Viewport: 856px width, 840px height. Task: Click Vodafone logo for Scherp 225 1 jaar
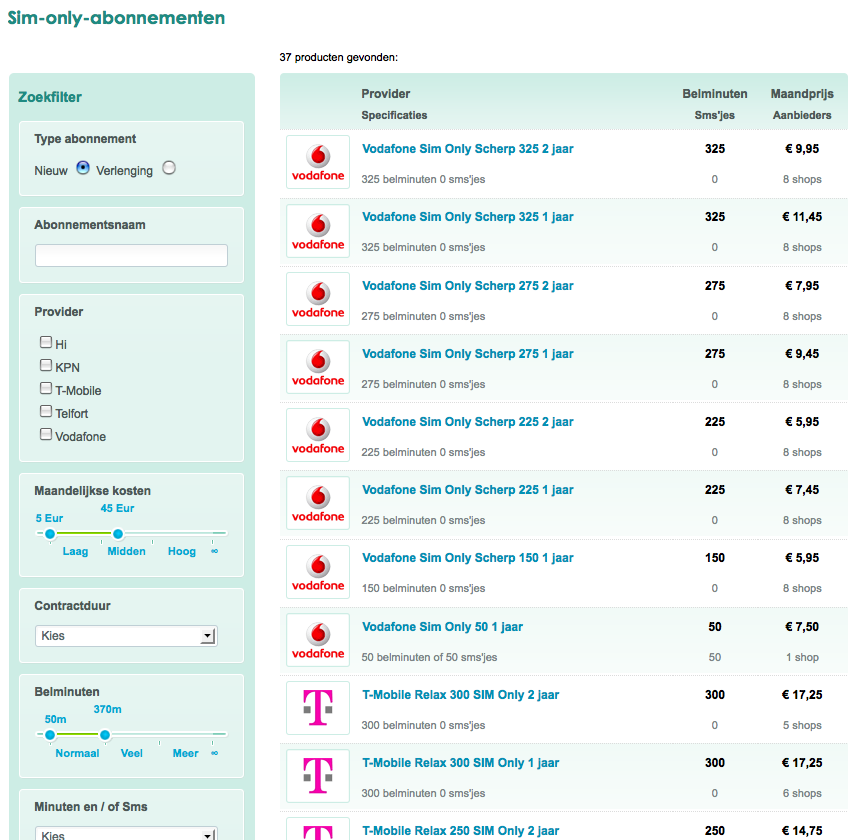click(318, 503)
